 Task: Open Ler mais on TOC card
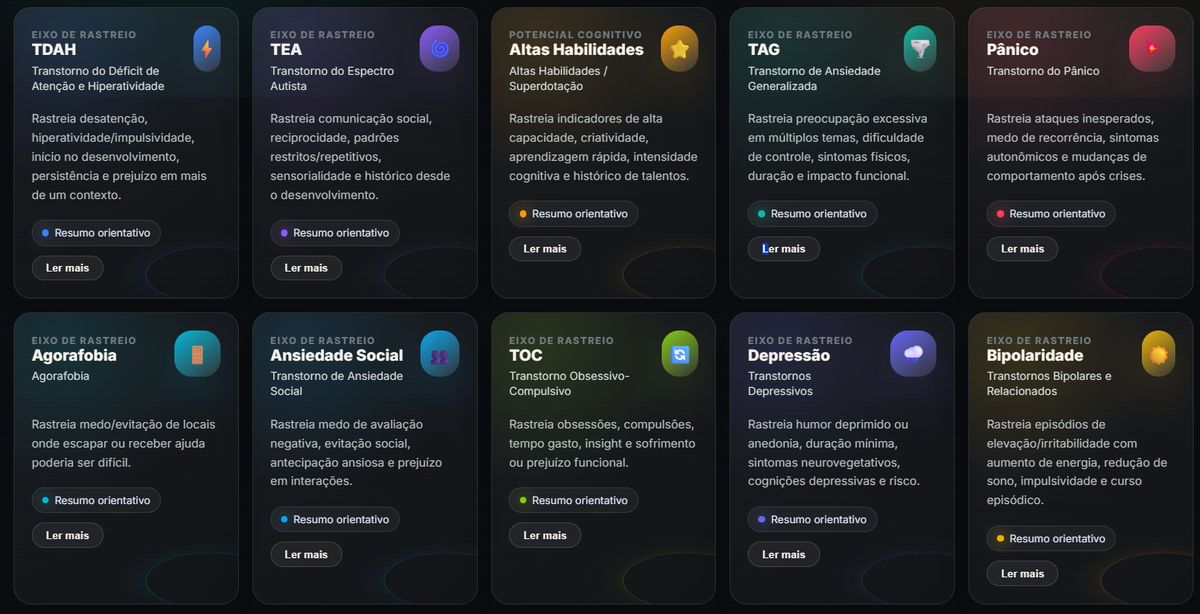[x=545, y=535]
